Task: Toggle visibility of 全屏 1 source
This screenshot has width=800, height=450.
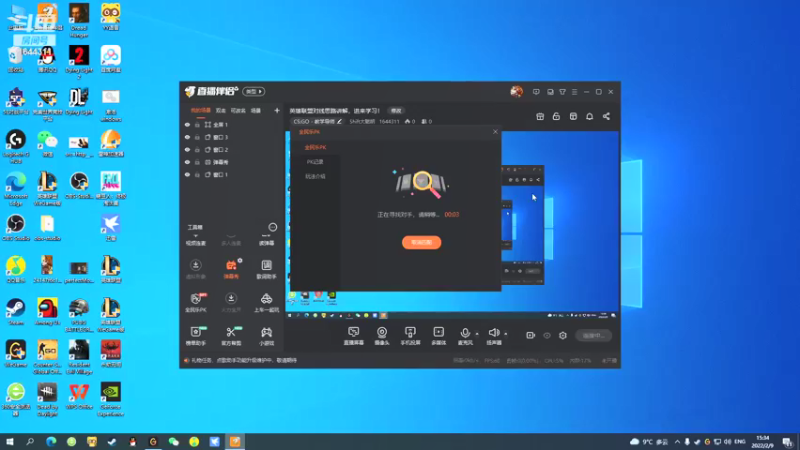Action: pos(187,124)
